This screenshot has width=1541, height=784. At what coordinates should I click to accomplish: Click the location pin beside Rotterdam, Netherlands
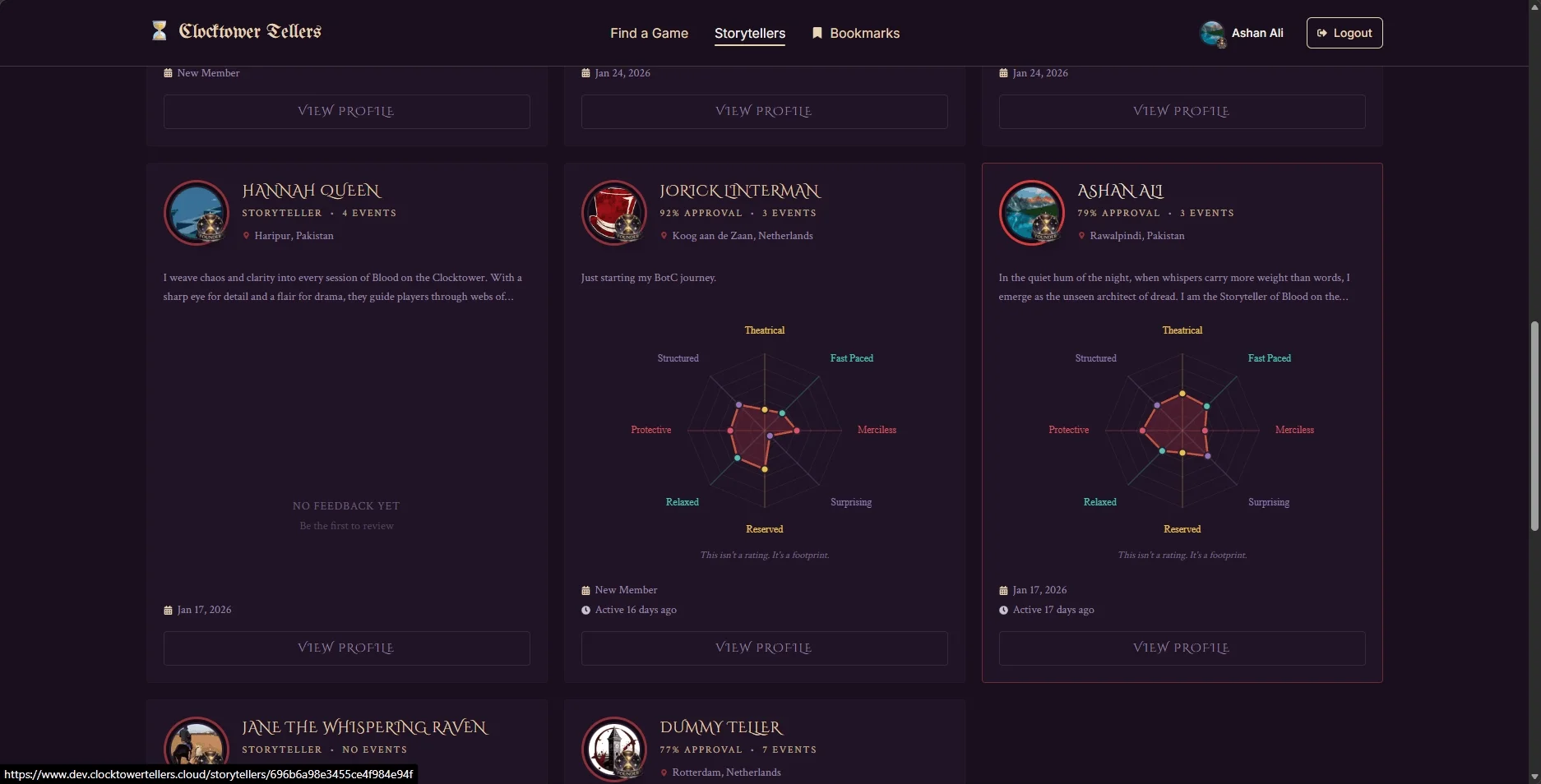pos(664,772)
